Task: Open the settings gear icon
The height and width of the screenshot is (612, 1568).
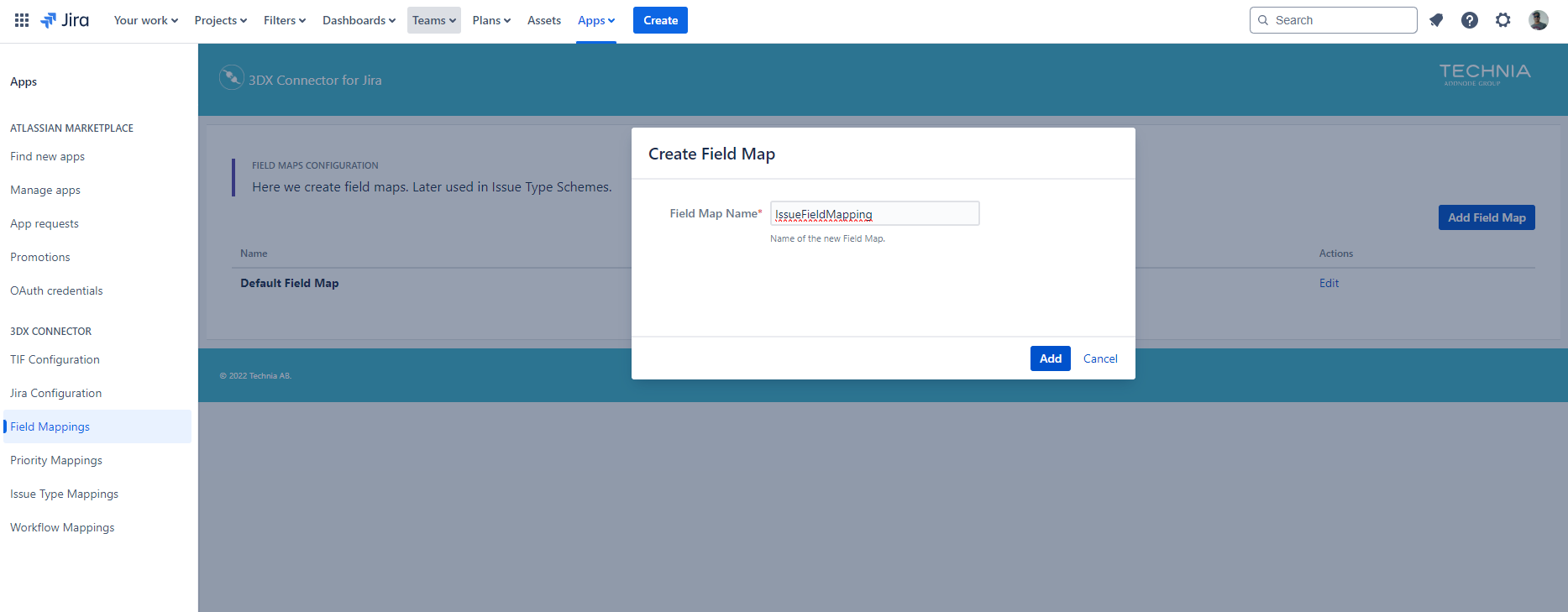Action: 1503,20
